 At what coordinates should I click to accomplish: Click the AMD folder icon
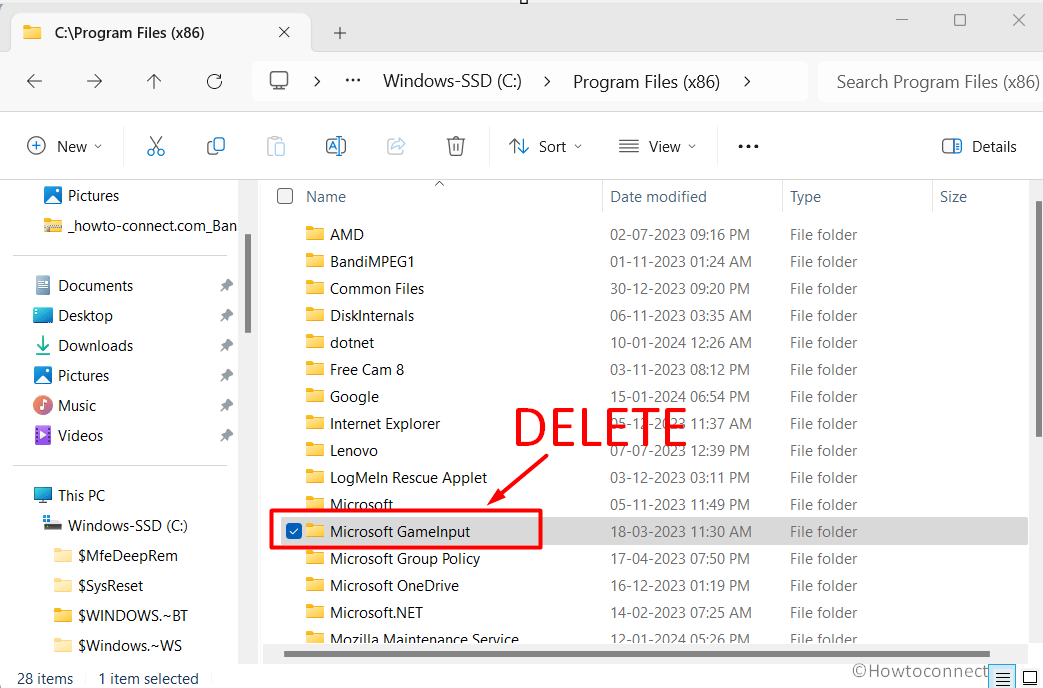[315, 234]
